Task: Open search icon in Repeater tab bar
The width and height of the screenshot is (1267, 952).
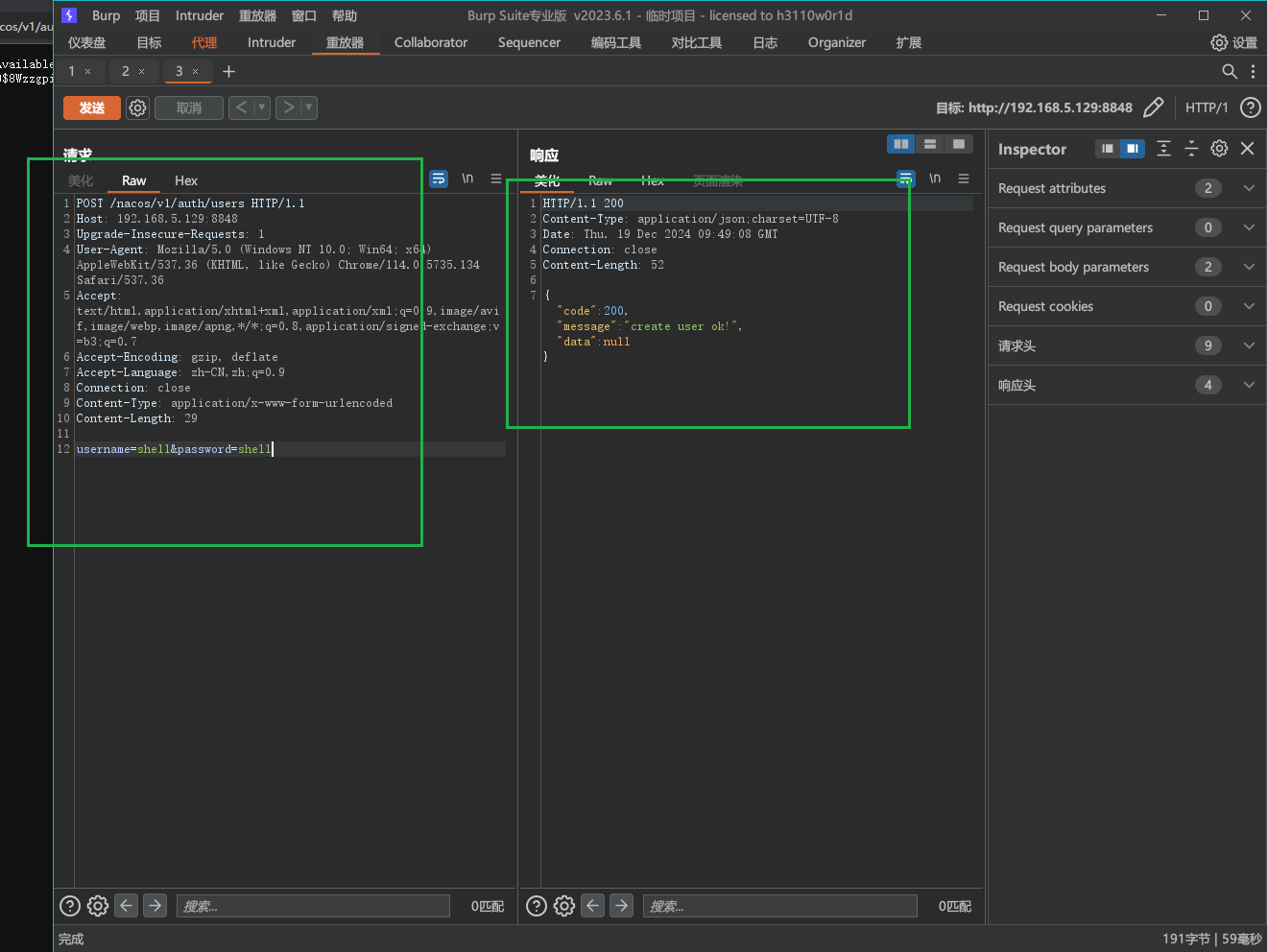Action: tap(1230, 71)
